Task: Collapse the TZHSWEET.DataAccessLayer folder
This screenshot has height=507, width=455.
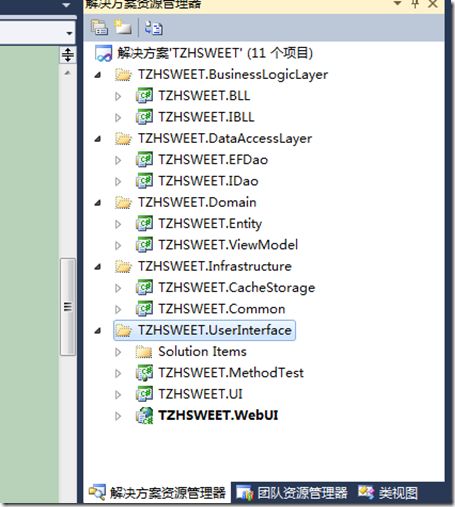Action: tap(98, 139)
